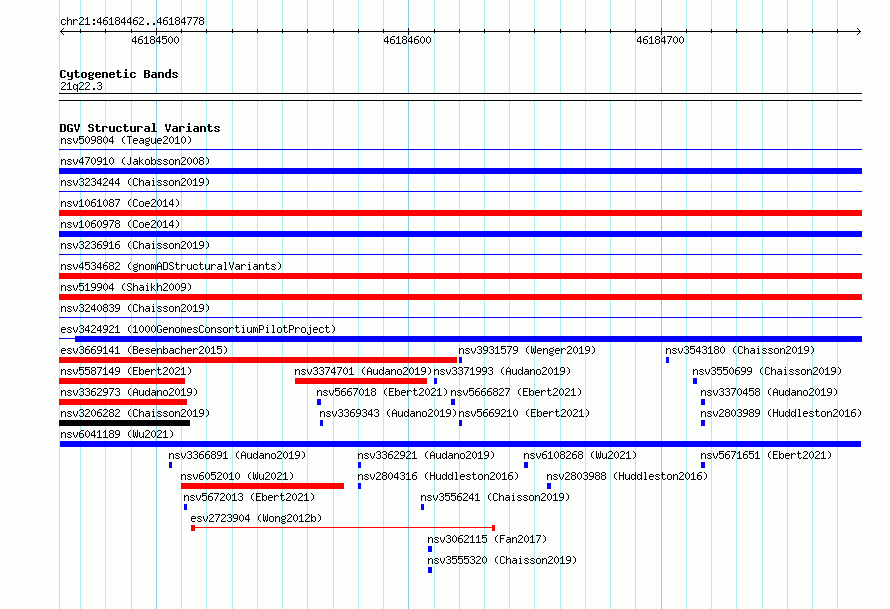Open the esv2723904 (Wong2012b) text label
890x609 pixels.
[256, 518]
